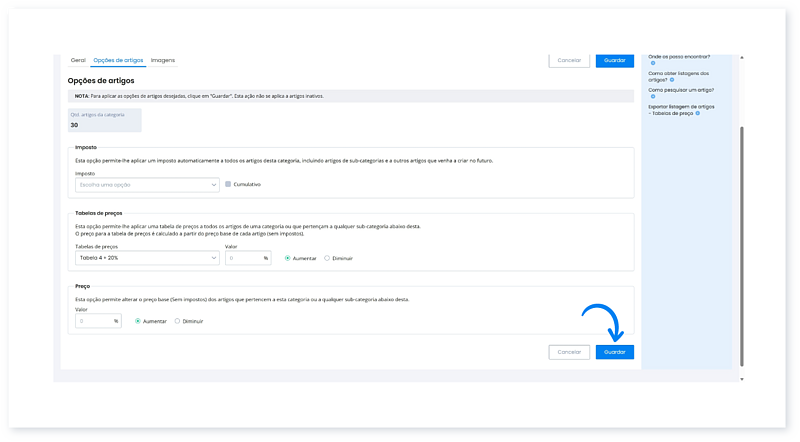Viewport: 800px width, 442px height.
Task: Switch to the Imagens tab
Action: (x=162, y=60)
